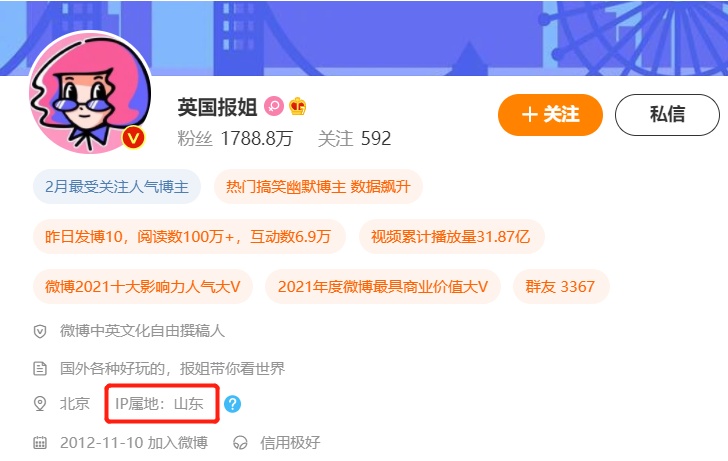Open the 群友 3367 tag

[x=560, y=286]
